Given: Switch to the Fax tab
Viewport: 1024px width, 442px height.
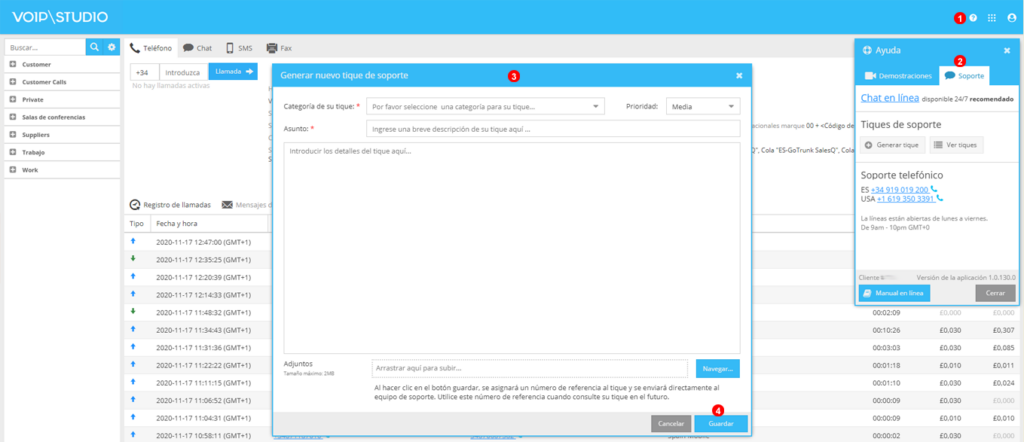Looking at the screenshot, I should click(280, 48).
